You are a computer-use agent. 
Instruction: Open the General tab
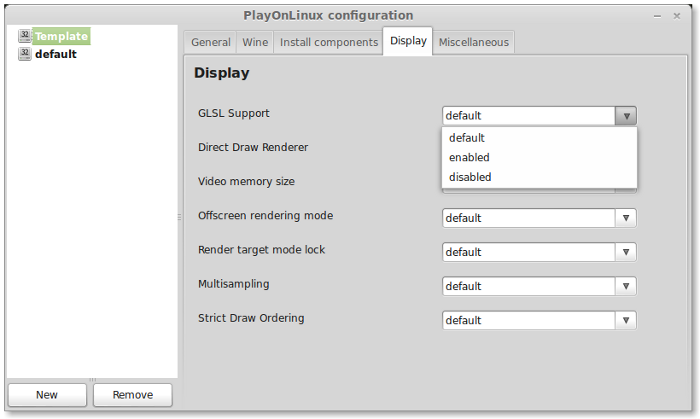pyautogui.click(x=211, y=42)
